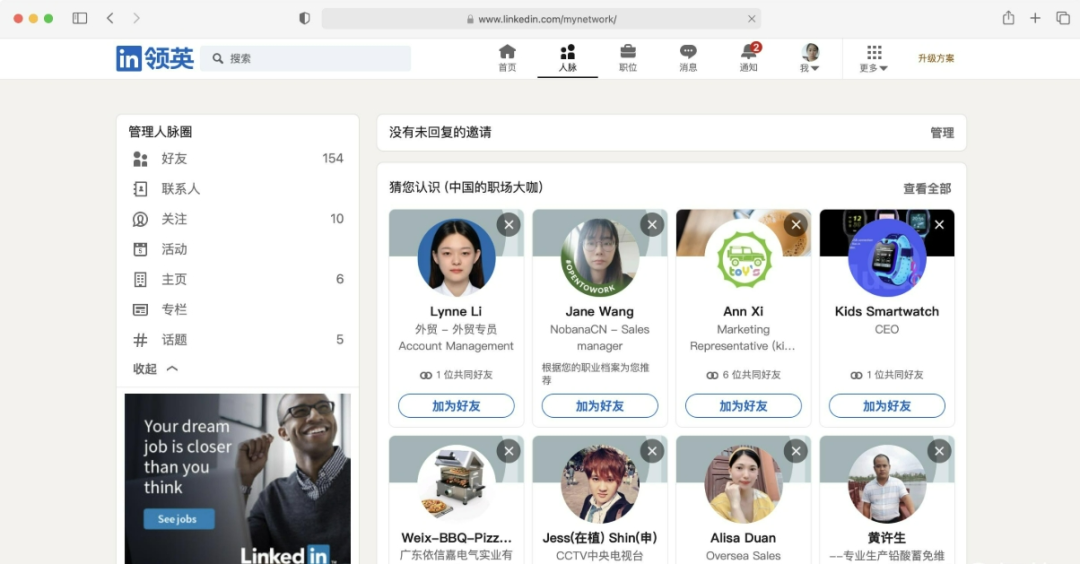The height and width of the screenshot is (564, 1080).
Task: Focus the 搜索 search field
Action: tap(306, 59)
